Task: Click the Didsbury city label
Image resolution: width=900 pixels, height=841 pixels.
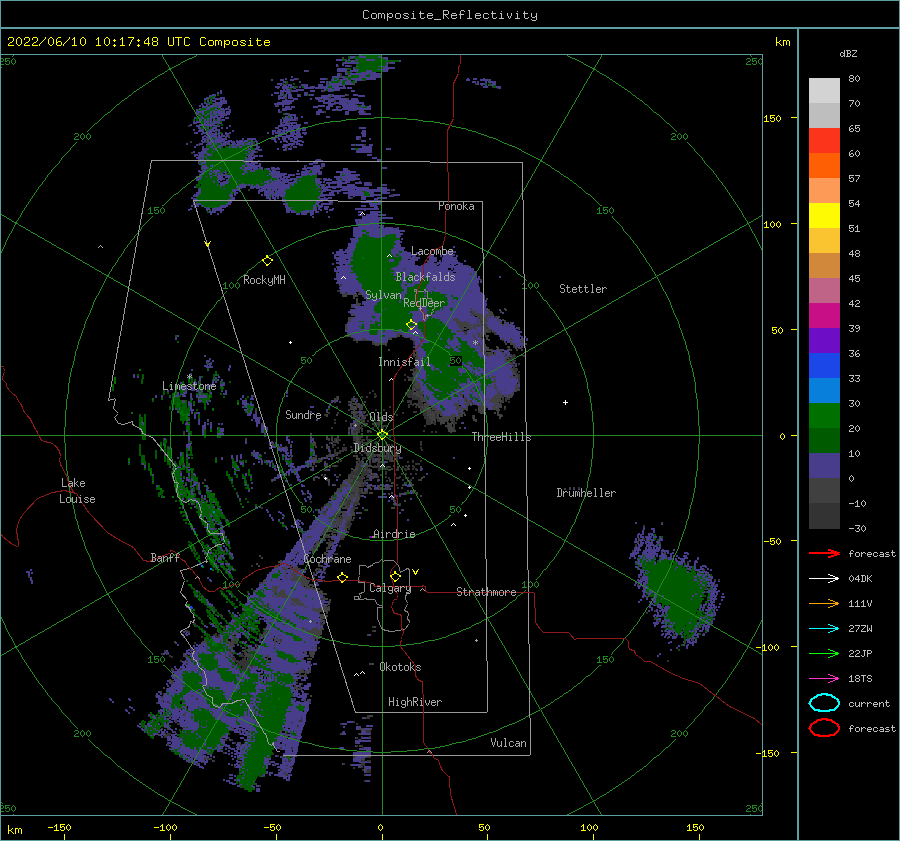Action: click(377, 448)
